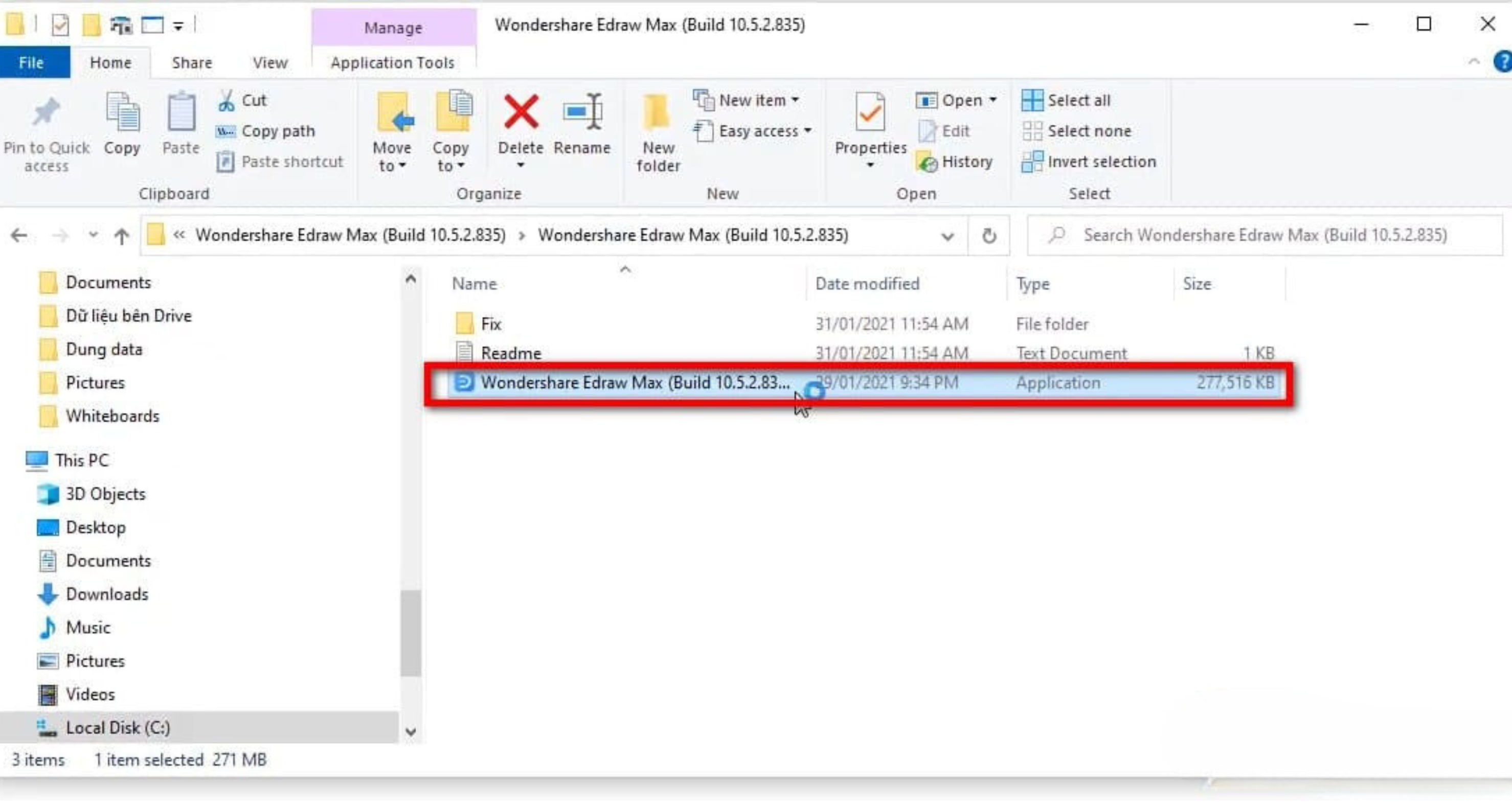This screenshot has width=1512, height=803.
Task: Click Invert selection in the ribbon
Action: [x=1089, y=162]
